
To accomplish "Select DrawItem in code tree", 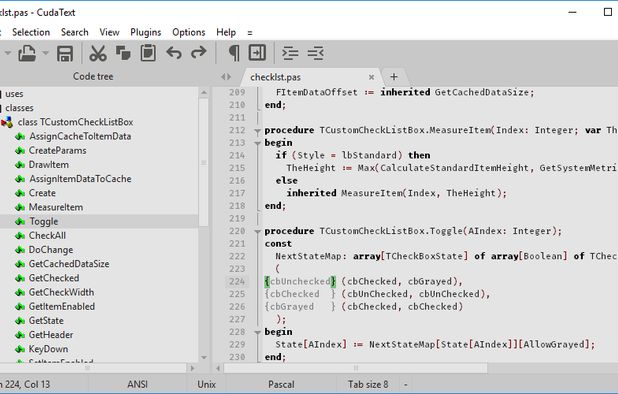I will 48,165.
